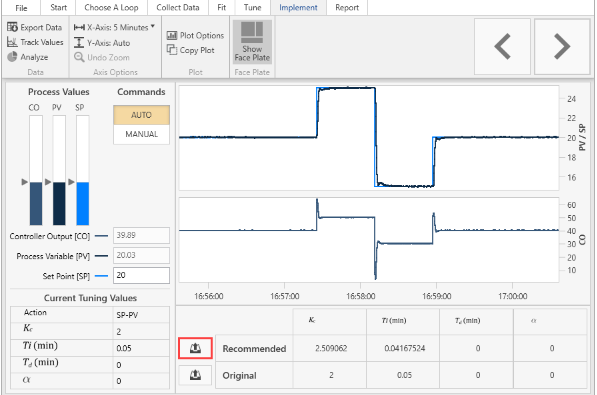This screenshot has height=395, width=597.
Task: Click the SP bar gauge
Action: pyautogui.click(x=83, y=170)
